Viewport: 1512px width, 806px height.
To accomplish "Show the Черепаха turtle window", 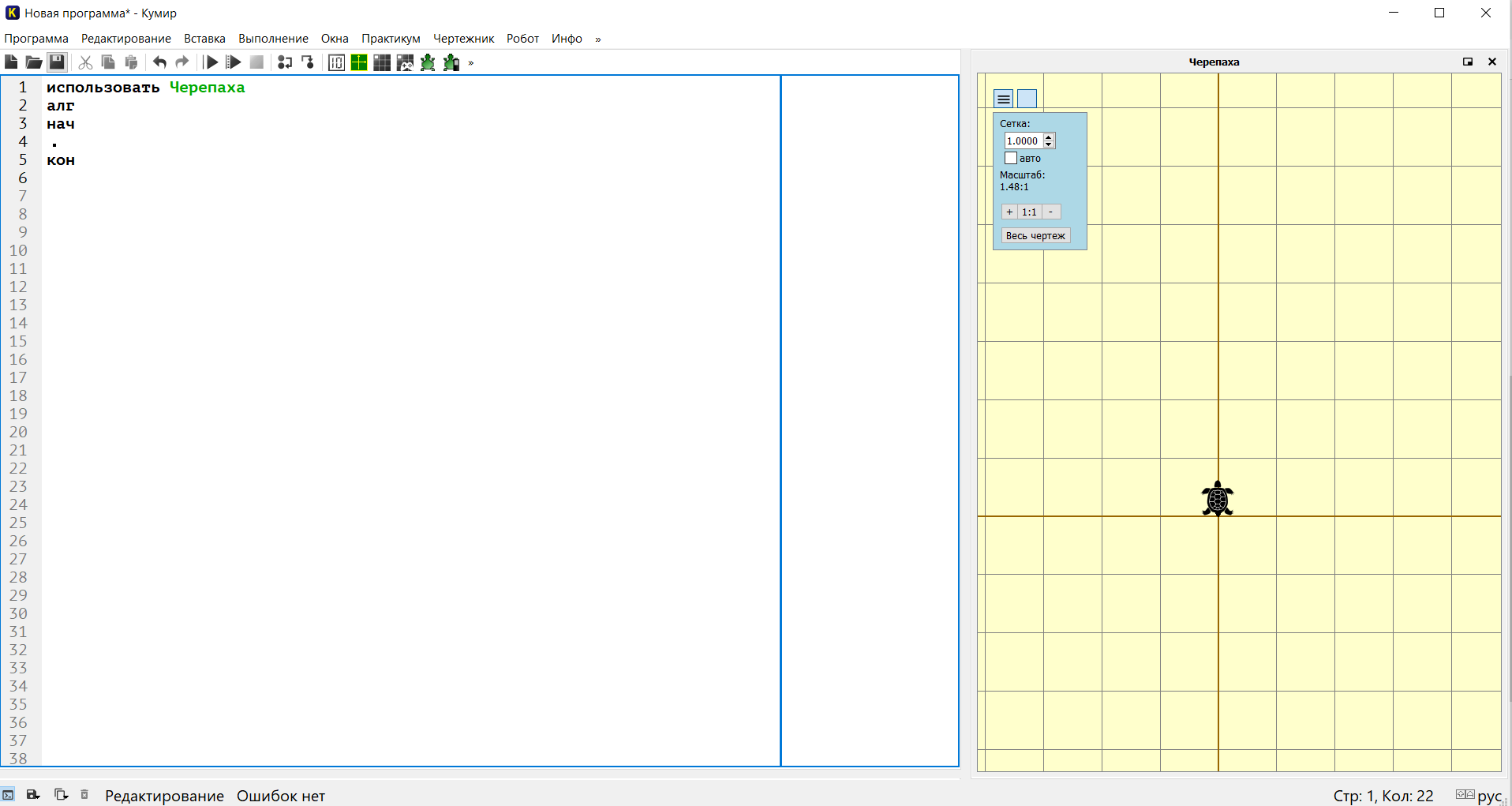I will click(428, 62).
